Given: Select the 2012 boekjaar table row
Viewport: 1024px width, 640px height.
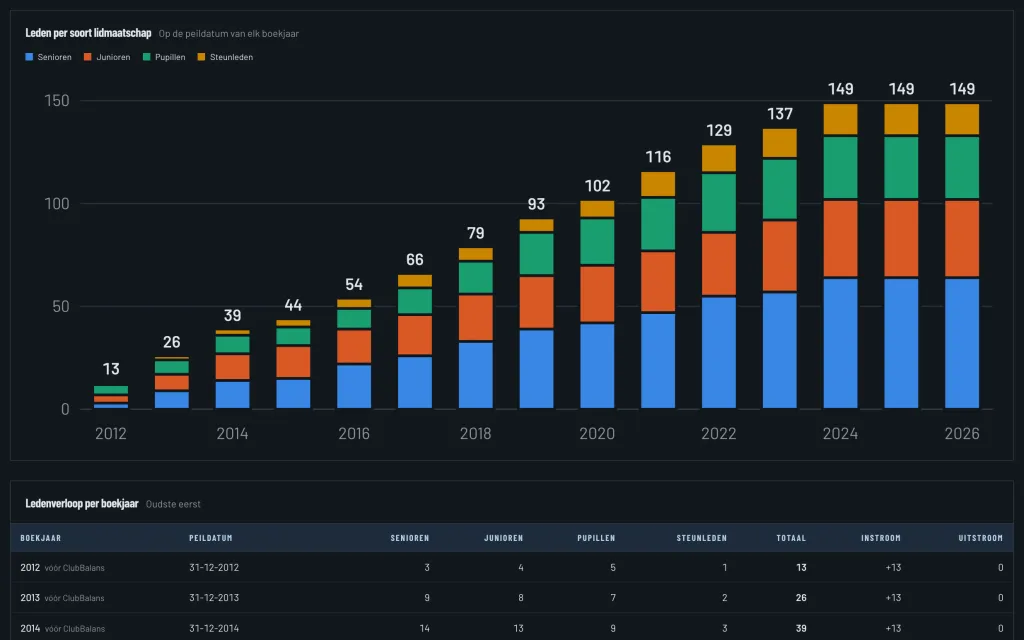Looking at the screenshot, I should click(x=512, y=568).
